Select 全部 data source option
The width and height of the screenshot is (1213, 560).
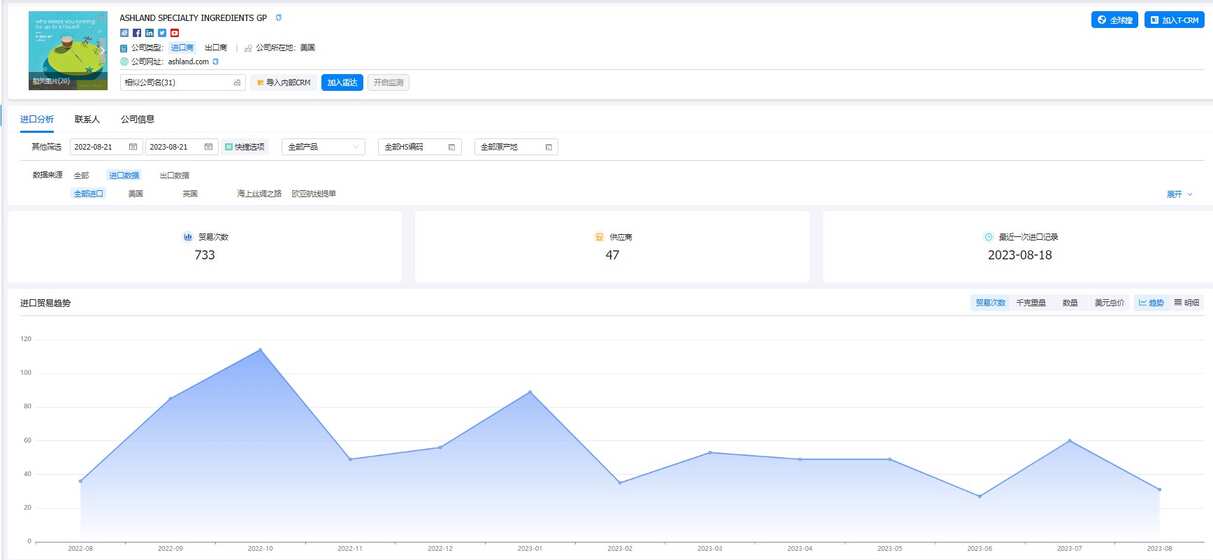tap(81, 175)
